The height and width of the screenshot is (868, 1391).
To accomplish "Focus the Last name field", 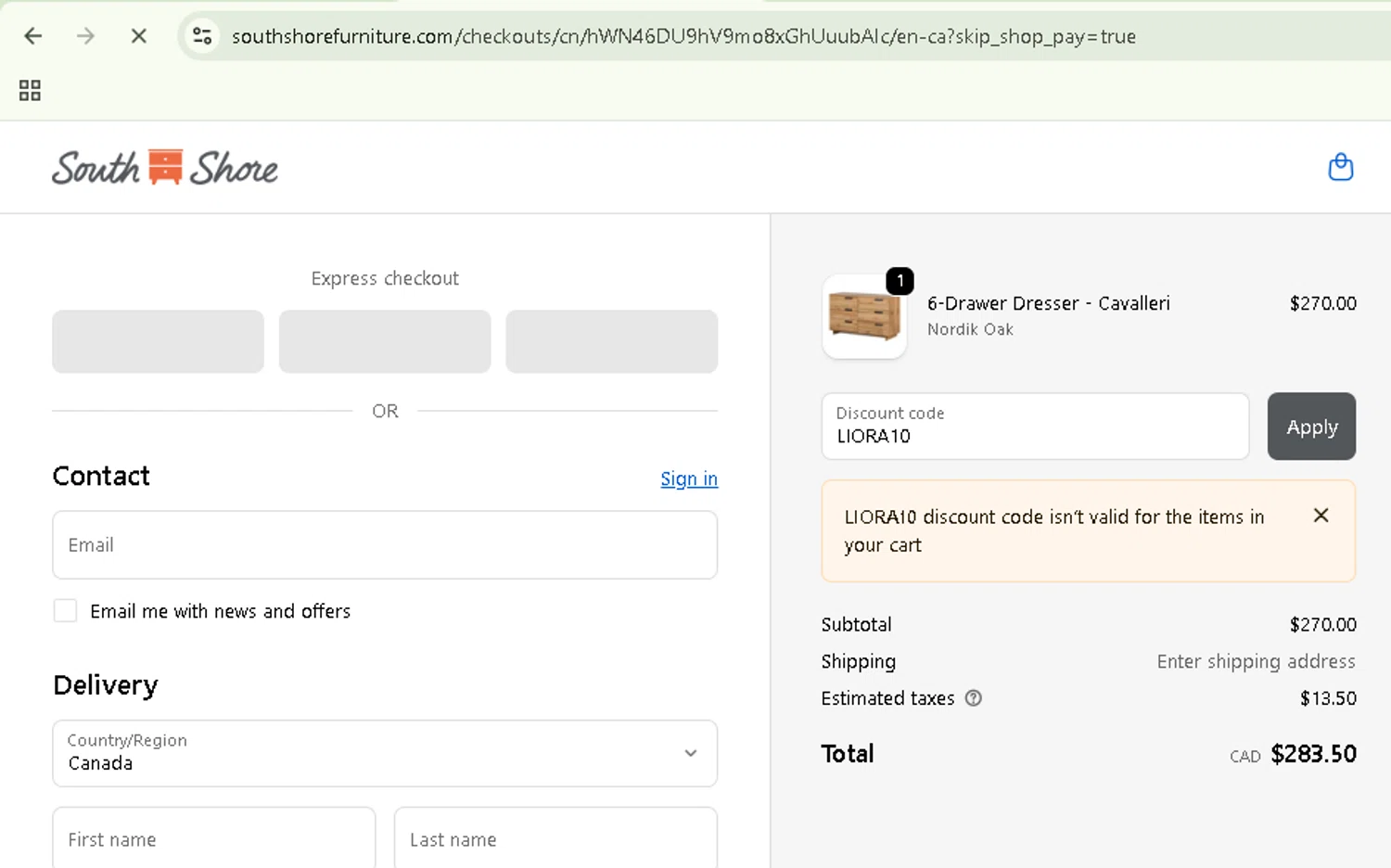I will click(555, 838).
